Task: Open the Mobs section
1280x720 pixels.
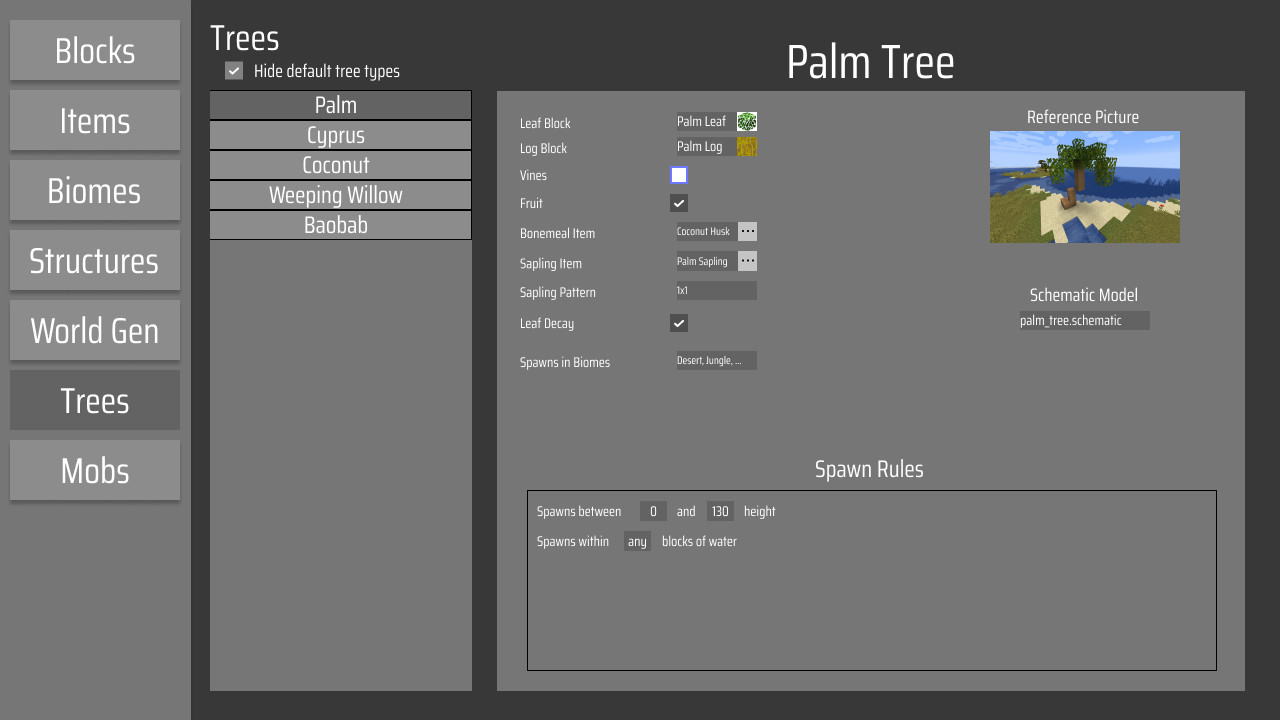Action: pyautogui.click(x=94, y=470)
